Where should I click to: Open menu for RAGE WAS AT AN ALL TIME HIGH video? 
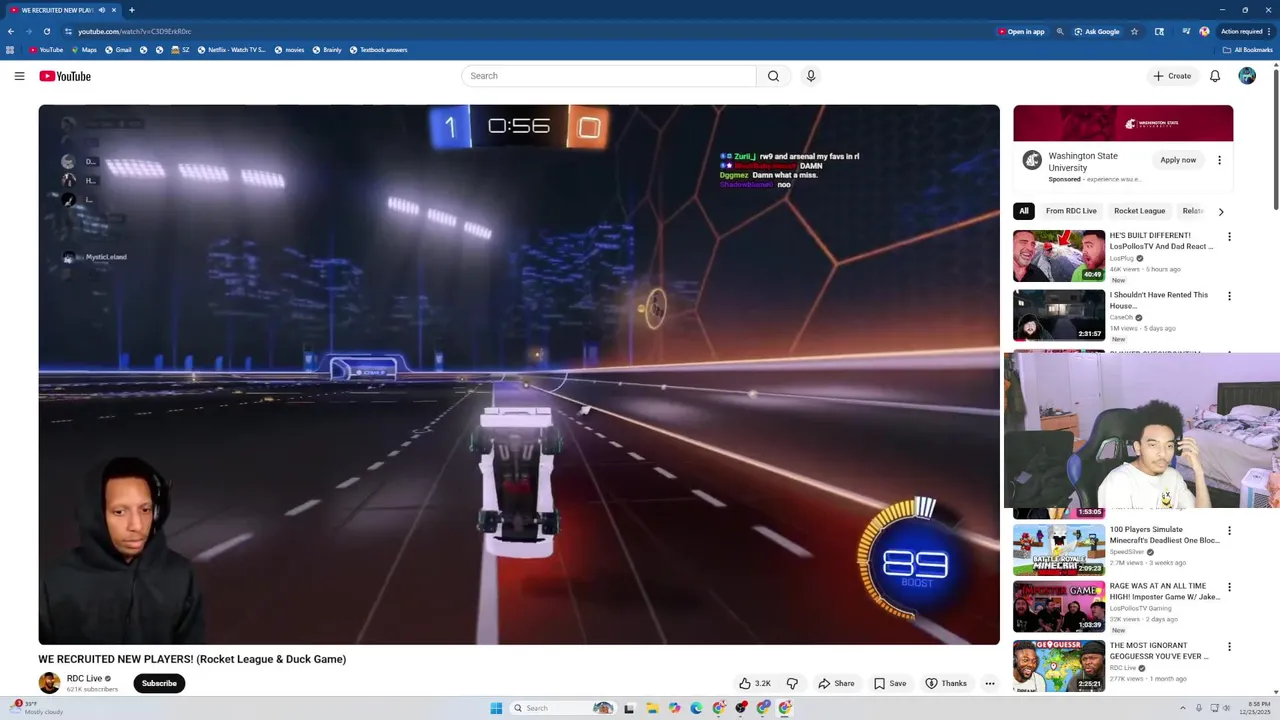coord(1229,587)
